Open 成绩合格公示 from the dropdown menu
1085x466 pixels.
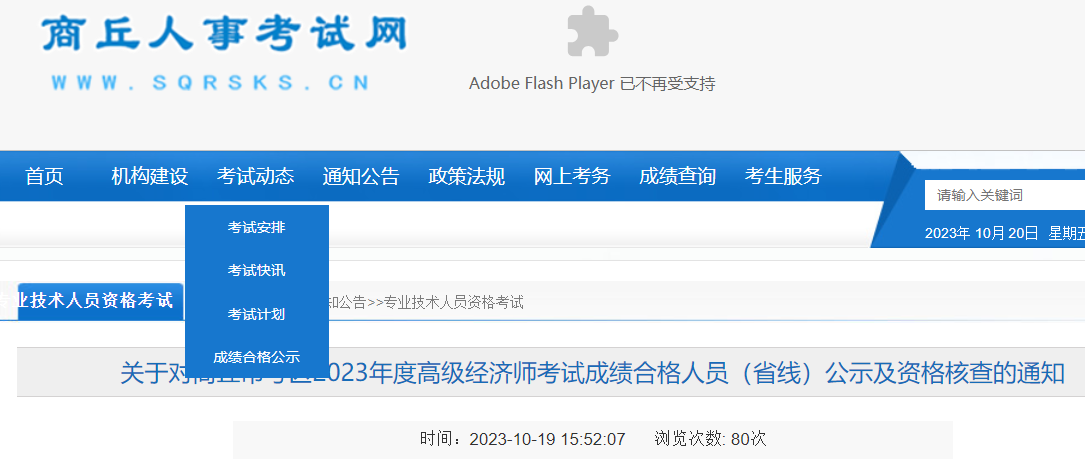tap(257, 357)
